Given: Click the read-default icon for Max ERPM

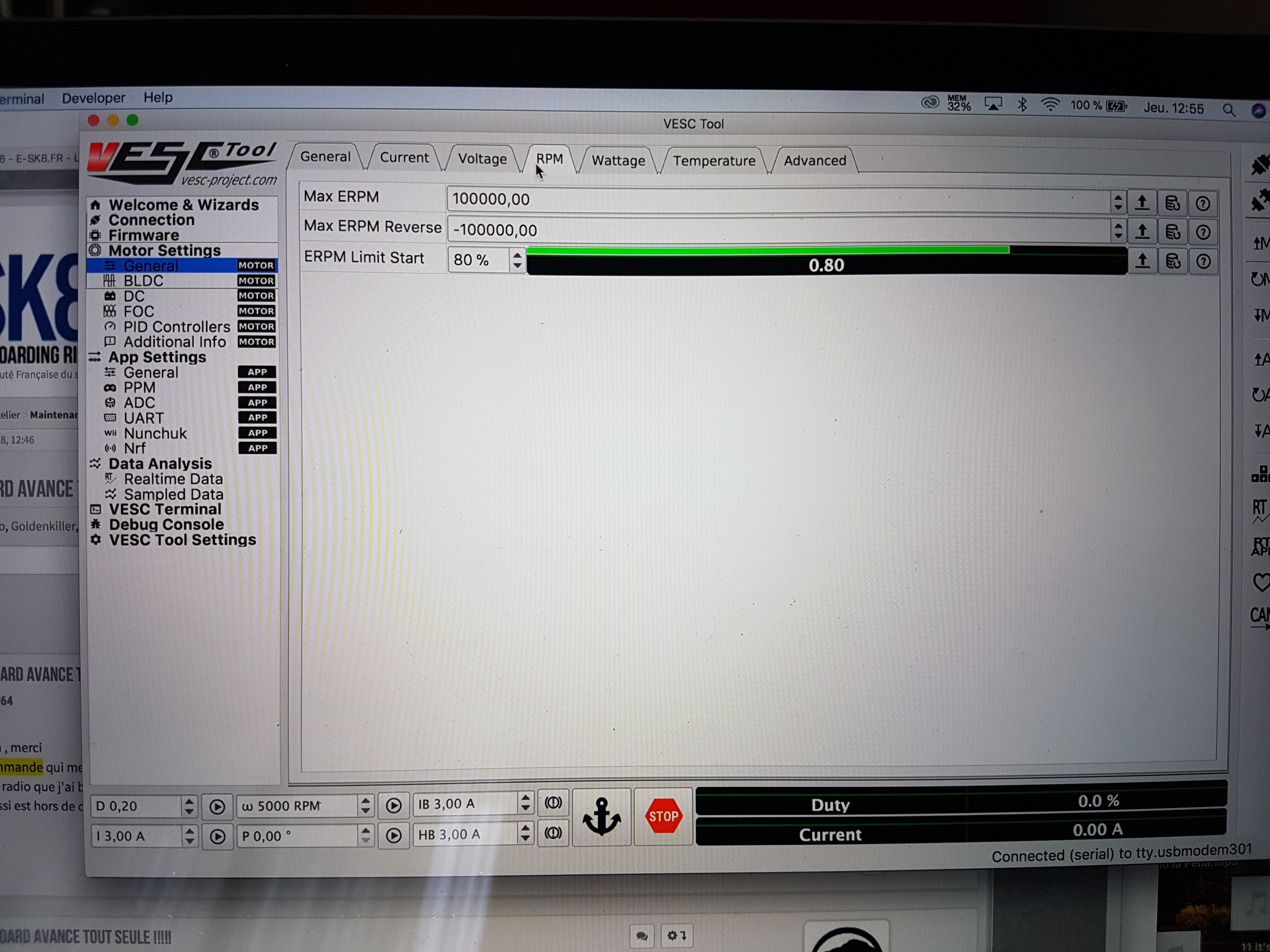Looking at the screenshot, I should pos(1172,203).
